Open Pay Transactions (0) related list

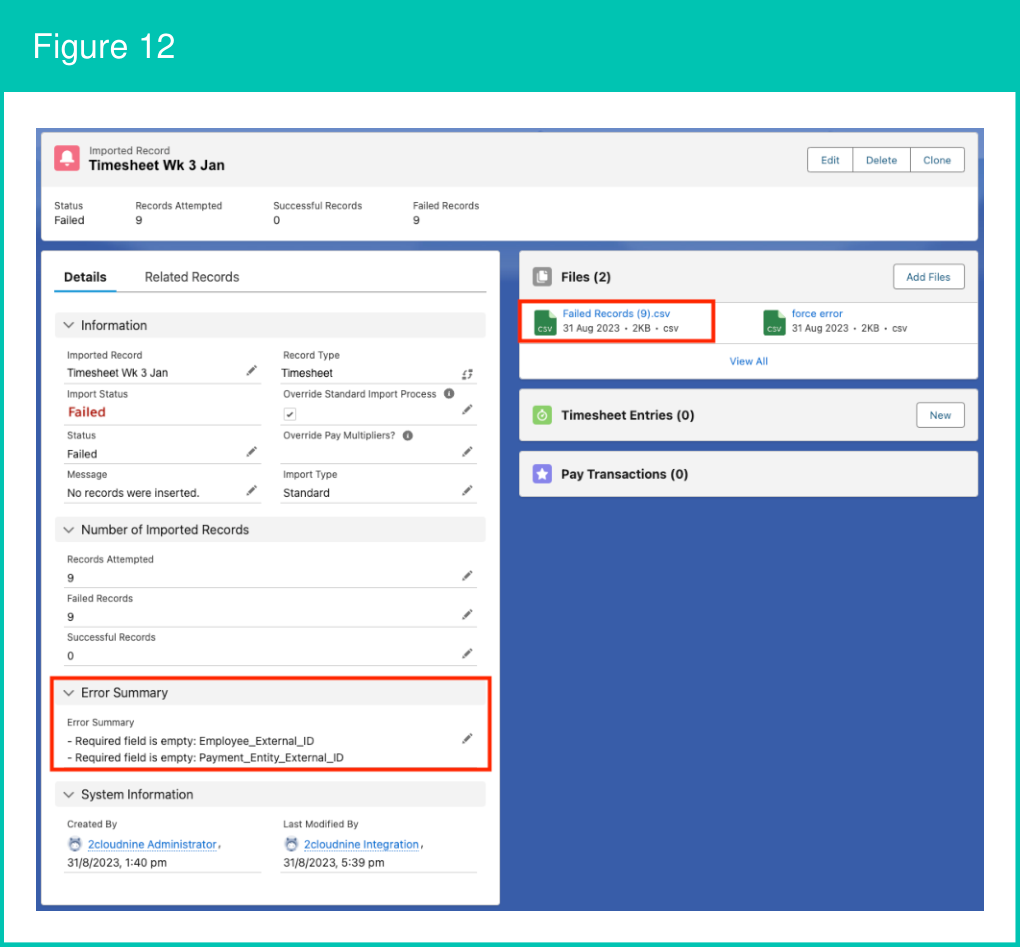click(624, 474)
